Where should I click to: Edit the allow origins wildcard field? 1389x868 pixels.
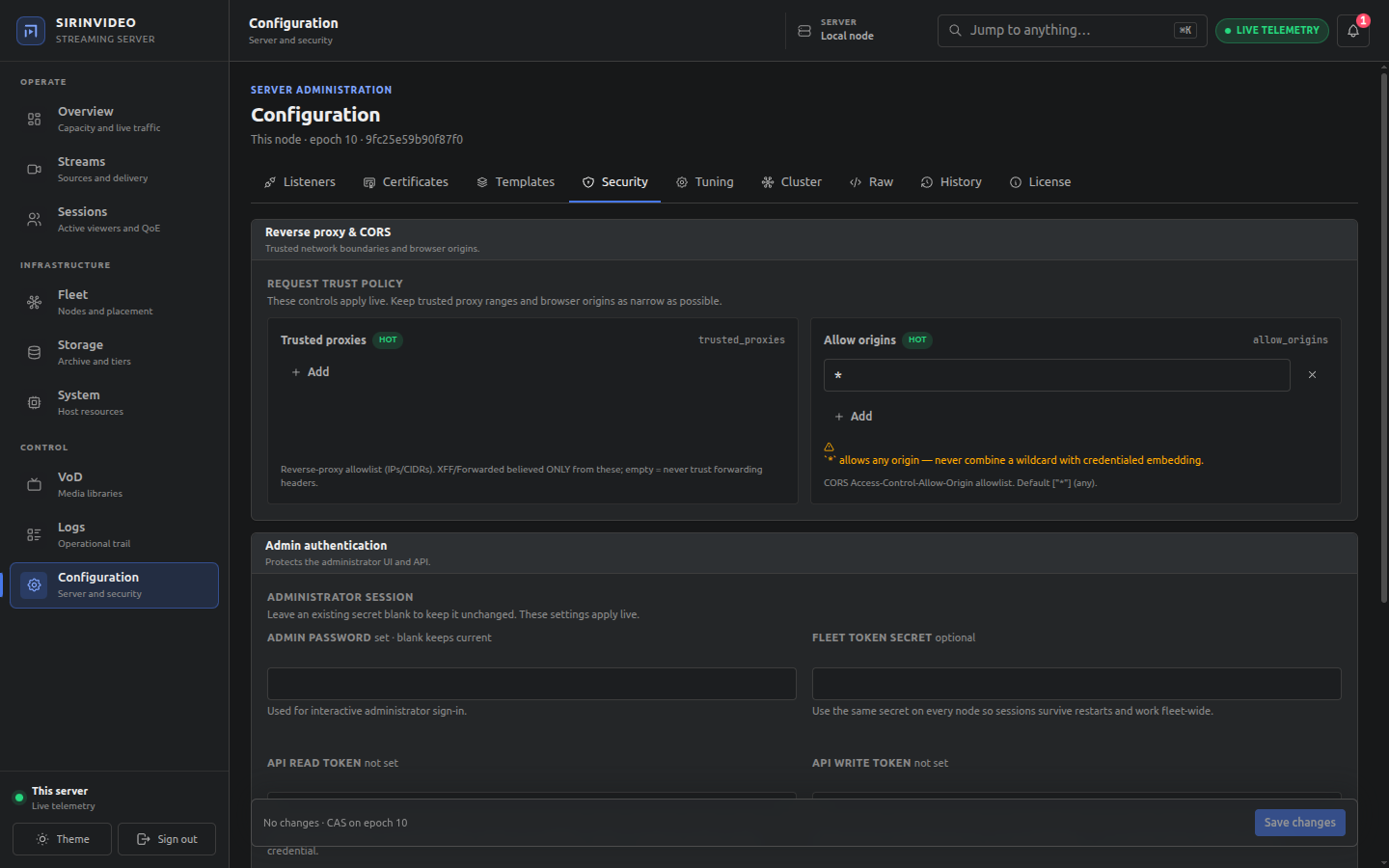[x=1056, y=375]
